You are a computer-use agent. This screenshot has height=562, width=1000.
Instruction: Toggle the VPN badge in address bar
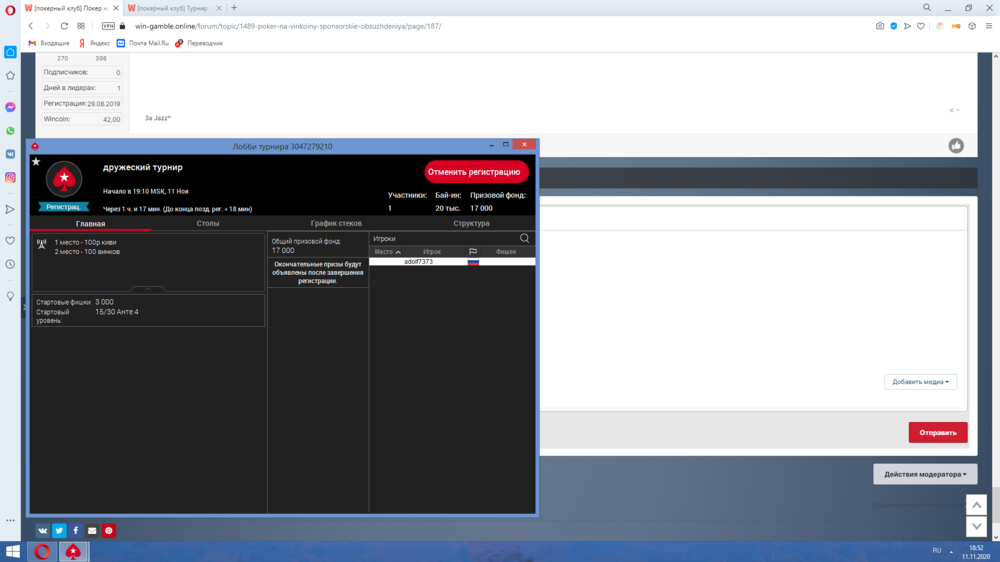[x=108, y=26]
